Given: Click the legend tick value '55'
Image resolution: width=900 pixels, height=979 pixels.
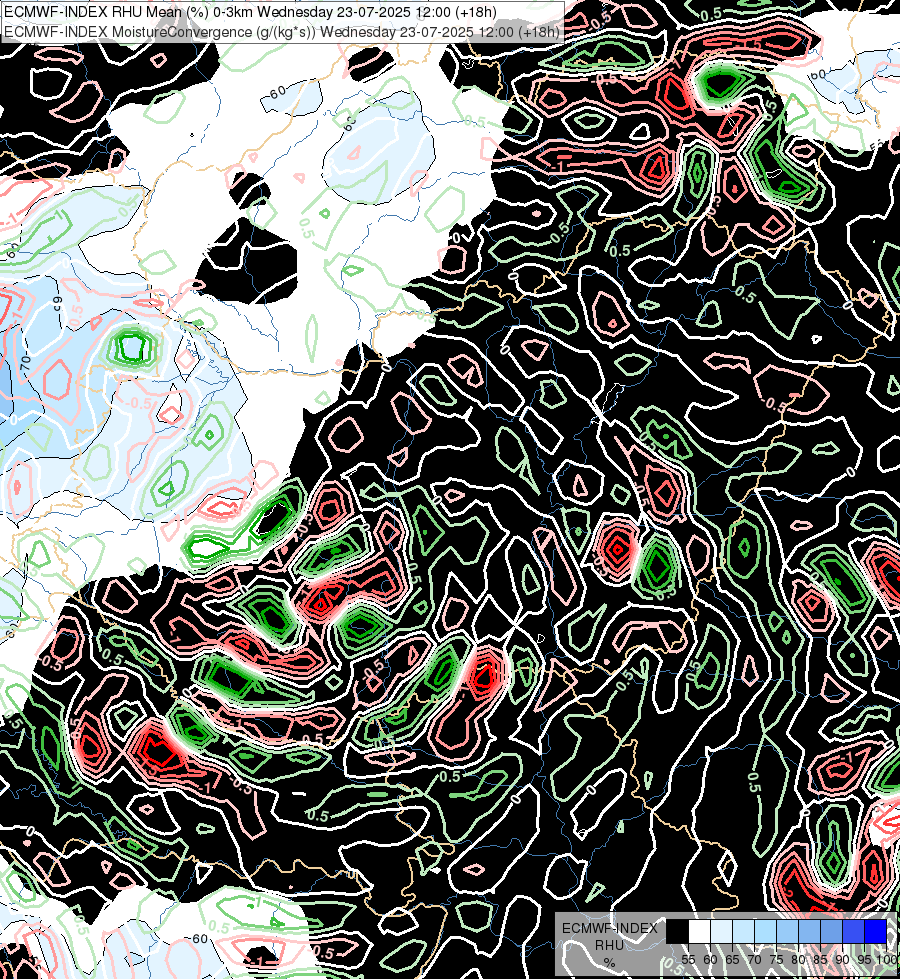Looking at the screenshot, I should click(x=688, y=960).
